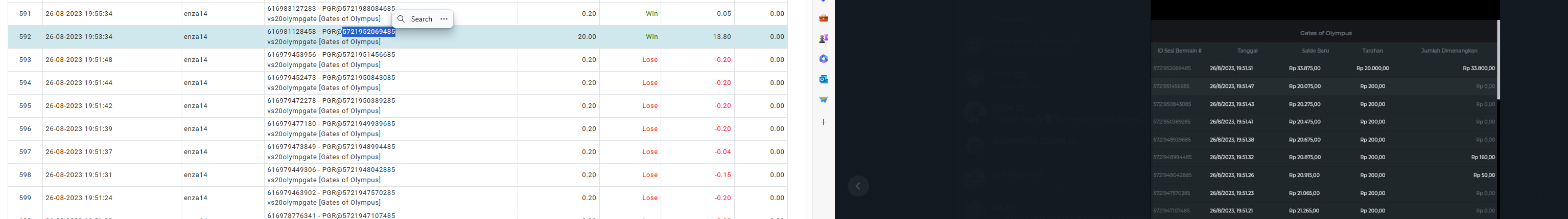Click the -0.15 result in row 598
This screenshot has width=1568, height=219.
(x=722, y=174)
